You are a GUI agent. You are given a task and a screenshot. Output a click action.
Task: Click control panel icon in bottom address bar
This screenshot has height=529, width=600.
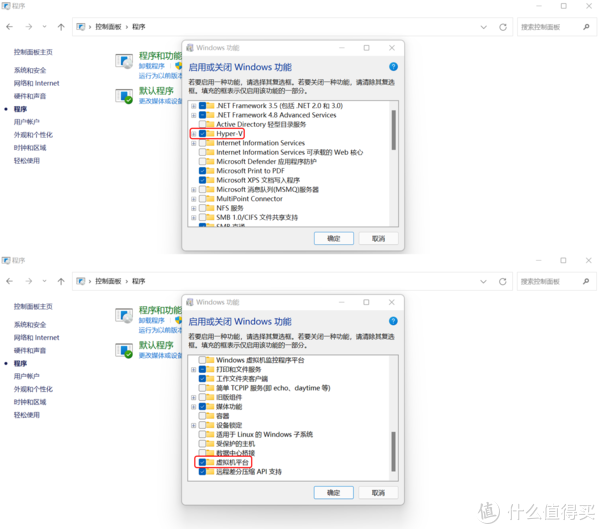(x=81, y=281)
